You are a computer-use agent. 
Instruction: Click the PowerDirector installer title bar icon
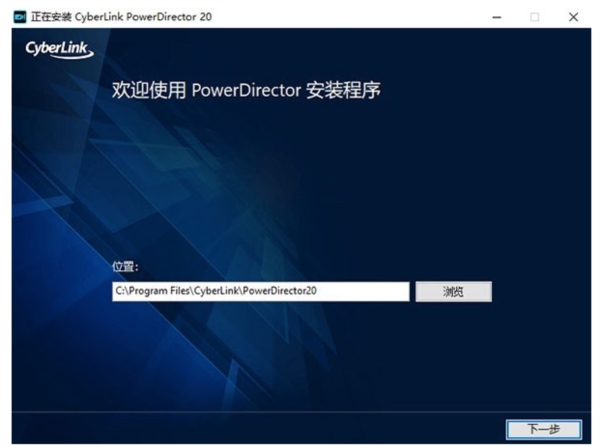[x=20, y=17]
